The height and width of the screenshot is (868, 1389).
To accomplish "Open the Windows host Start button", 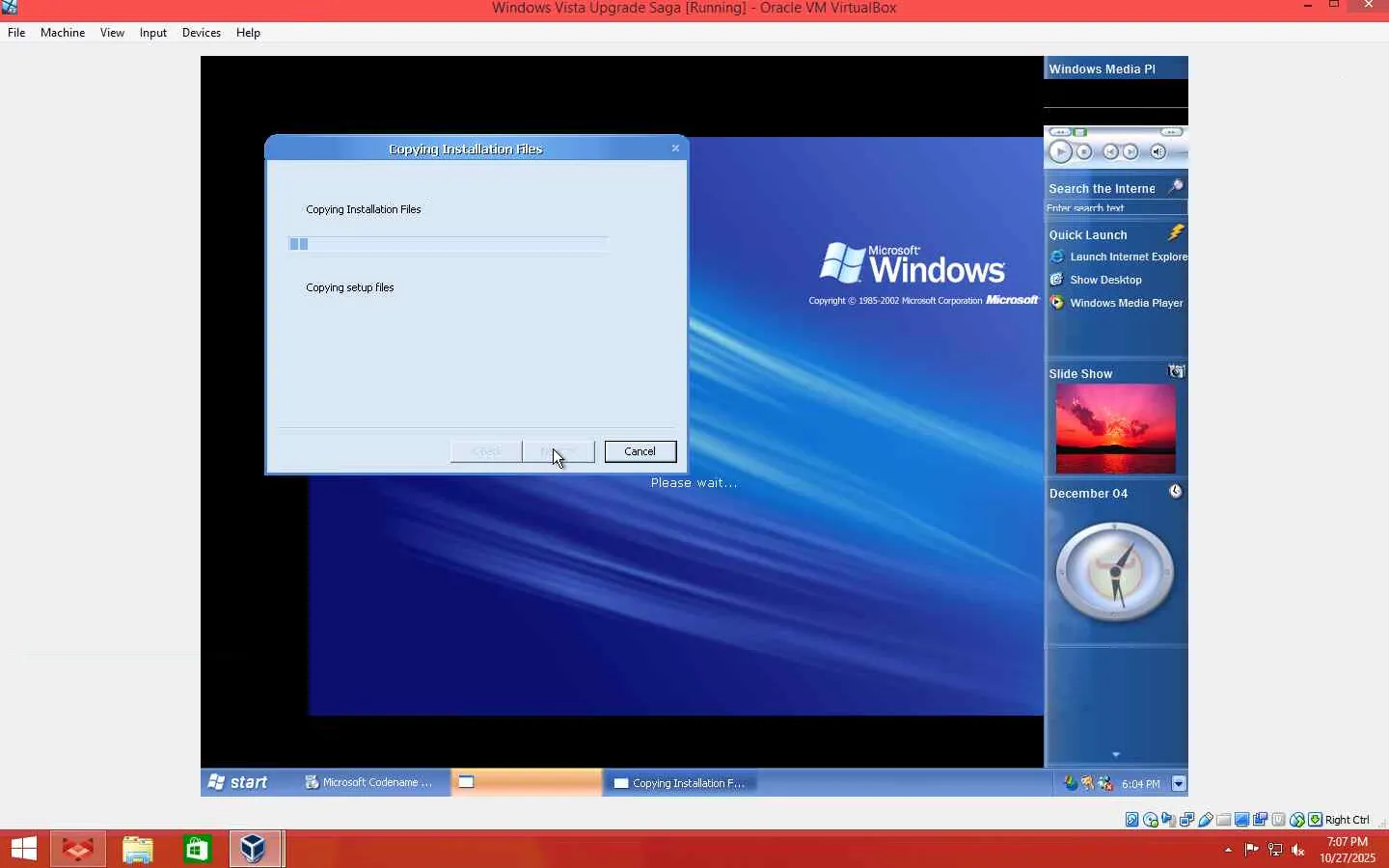I will tap(24, 849).
